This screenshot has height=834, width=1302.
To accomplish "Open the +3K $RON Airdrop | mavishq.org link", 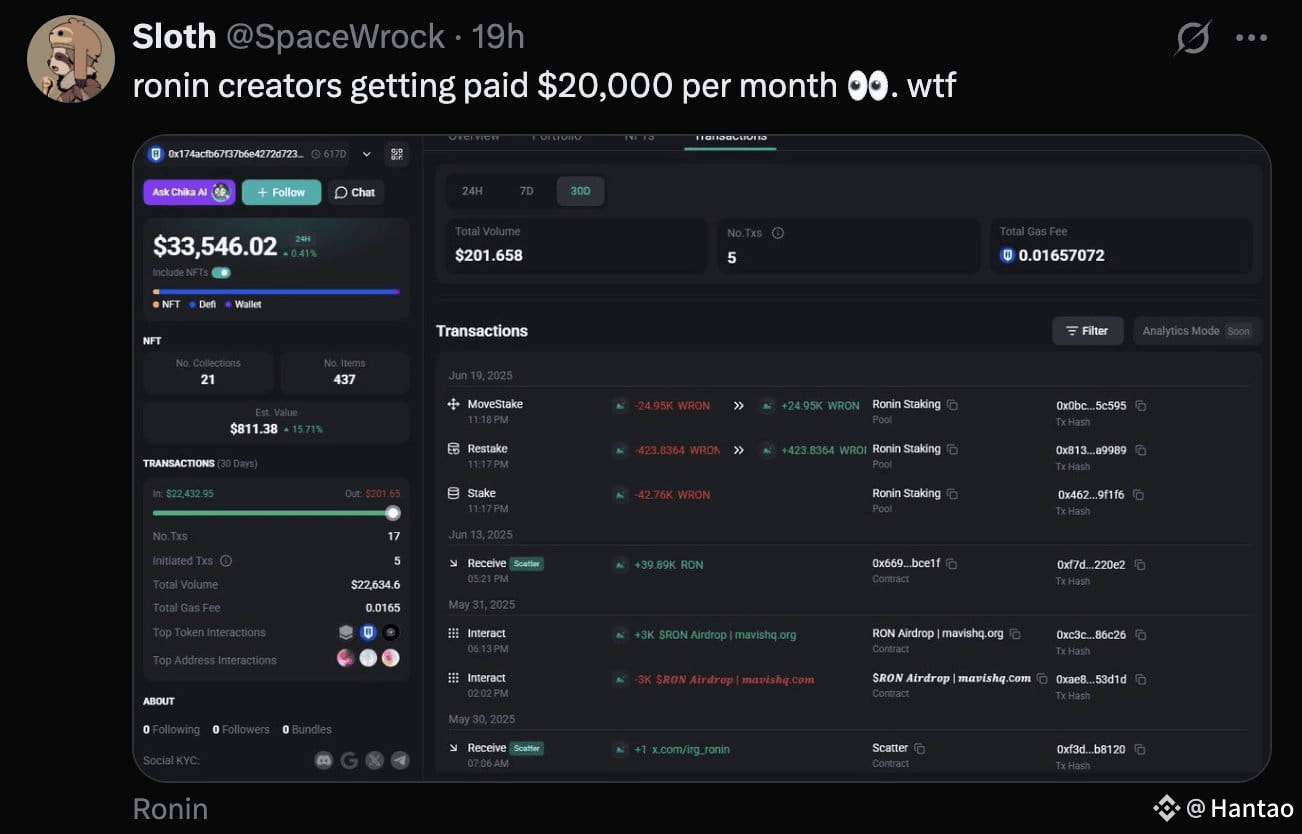I will coord(715,635).
